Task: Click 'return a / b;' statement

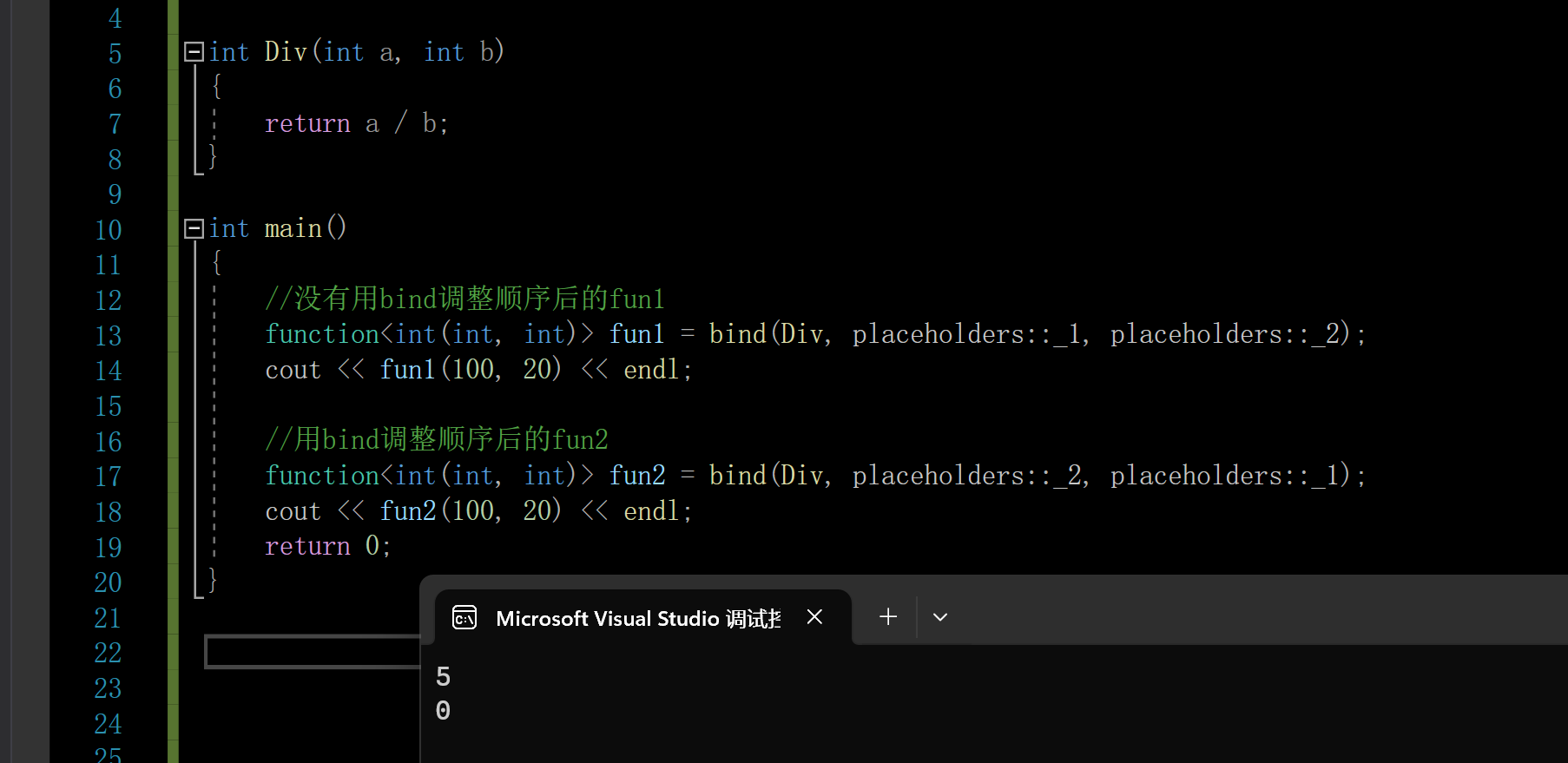Action: pyautogui.click(x=356, y=123)
